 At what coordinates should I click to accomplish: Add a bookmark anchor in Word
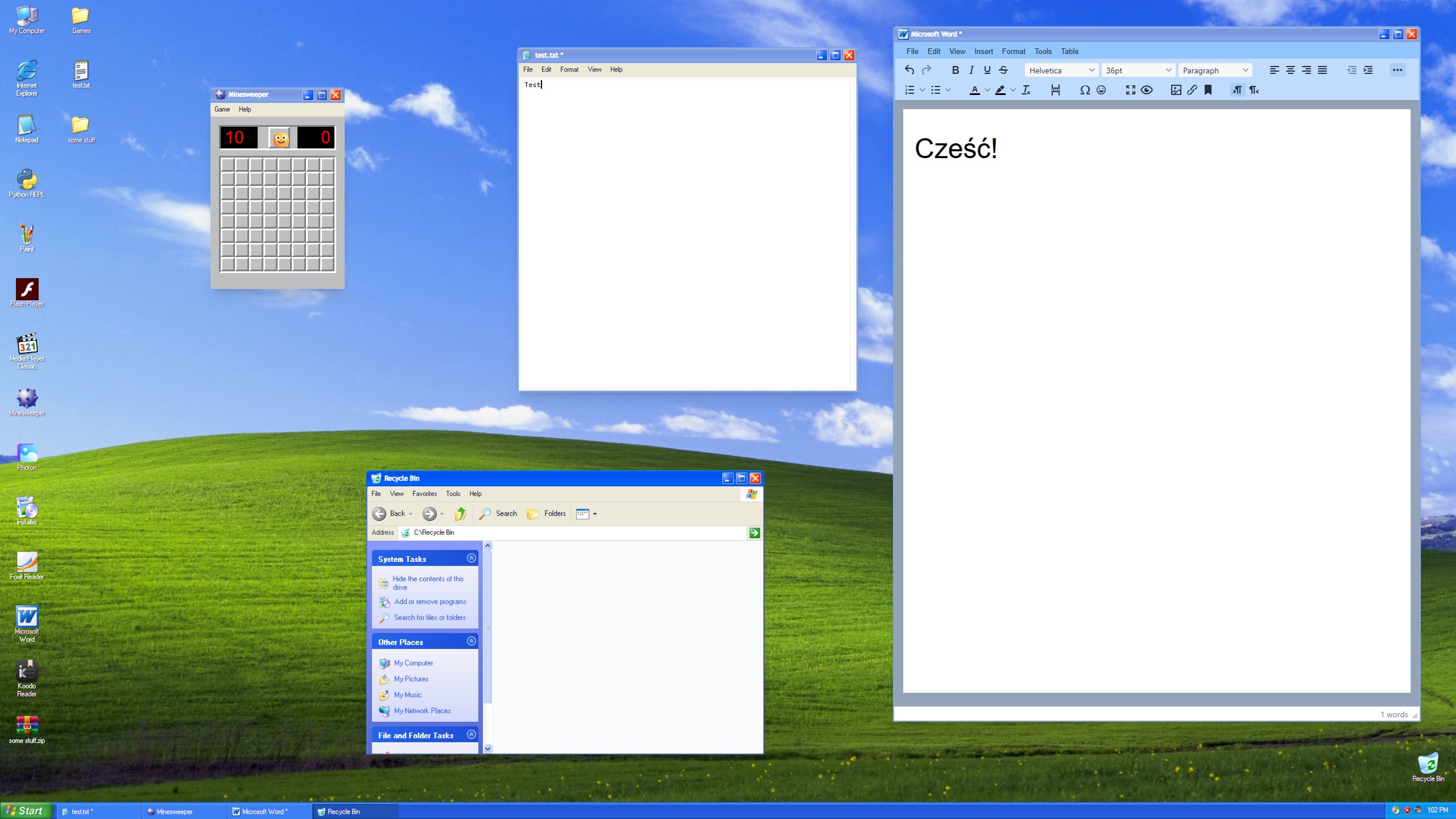1208,90
